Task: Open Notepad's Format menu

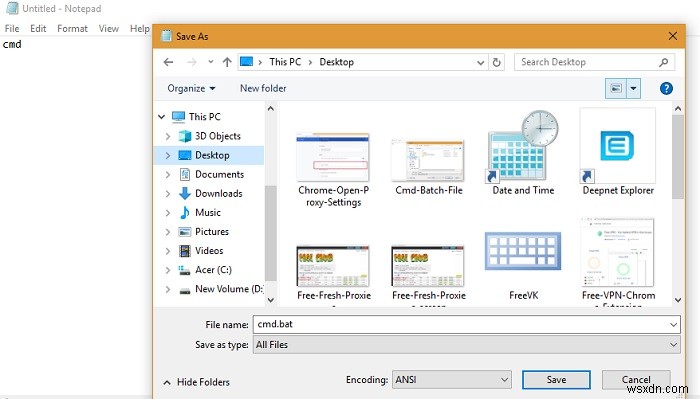Action: pyautogui.click(x=72, y=29)
